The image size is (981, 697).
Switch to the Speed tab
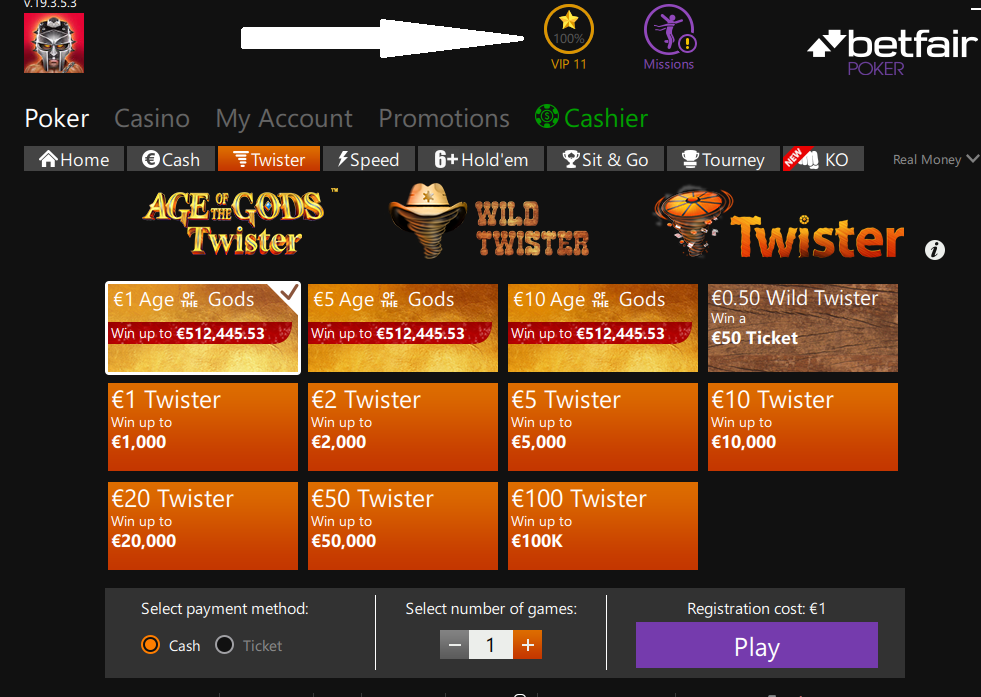tap(369, 159)
